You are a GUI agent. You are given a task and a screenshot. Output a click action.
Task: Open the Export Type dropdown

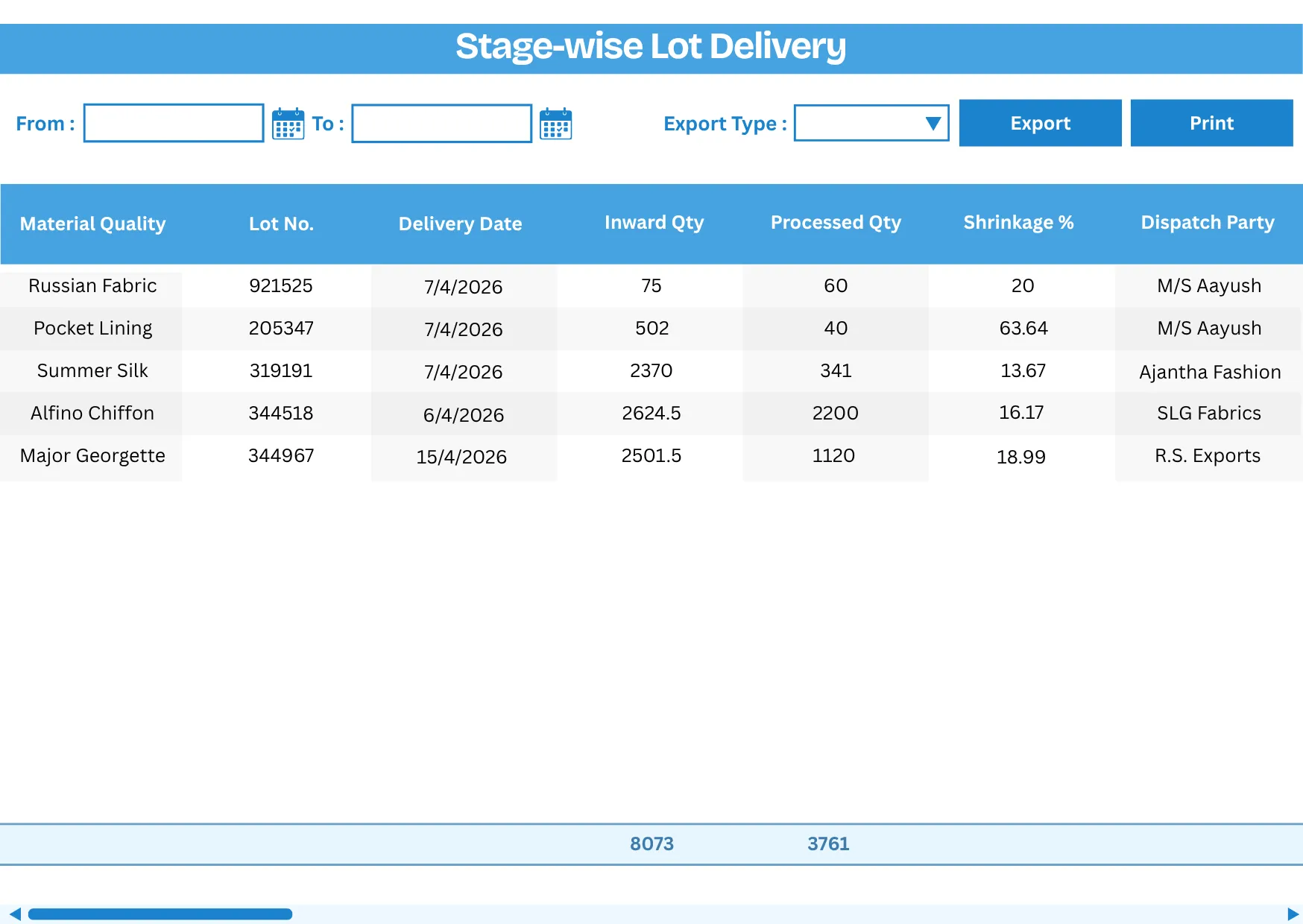[871, 123]
